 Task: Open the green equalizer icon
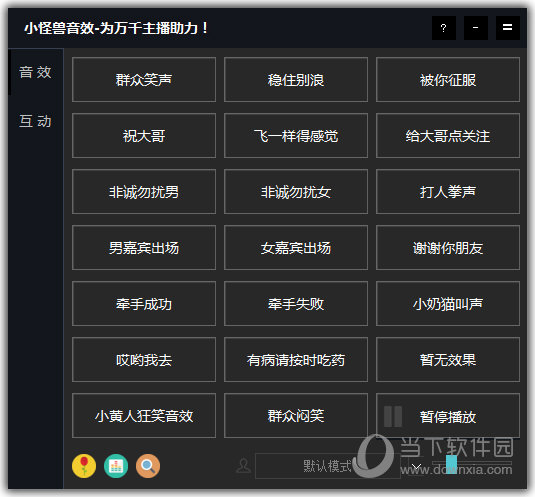pyautogui.click(x=116, y=466)
